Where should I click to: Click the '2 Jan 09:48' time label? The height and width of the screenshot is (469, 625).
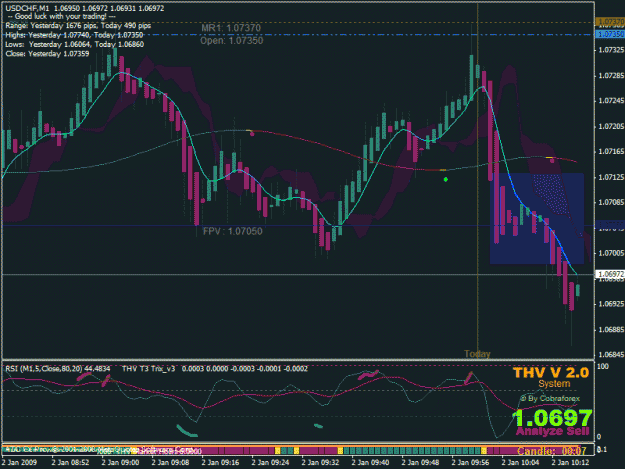tap(421, 463)
